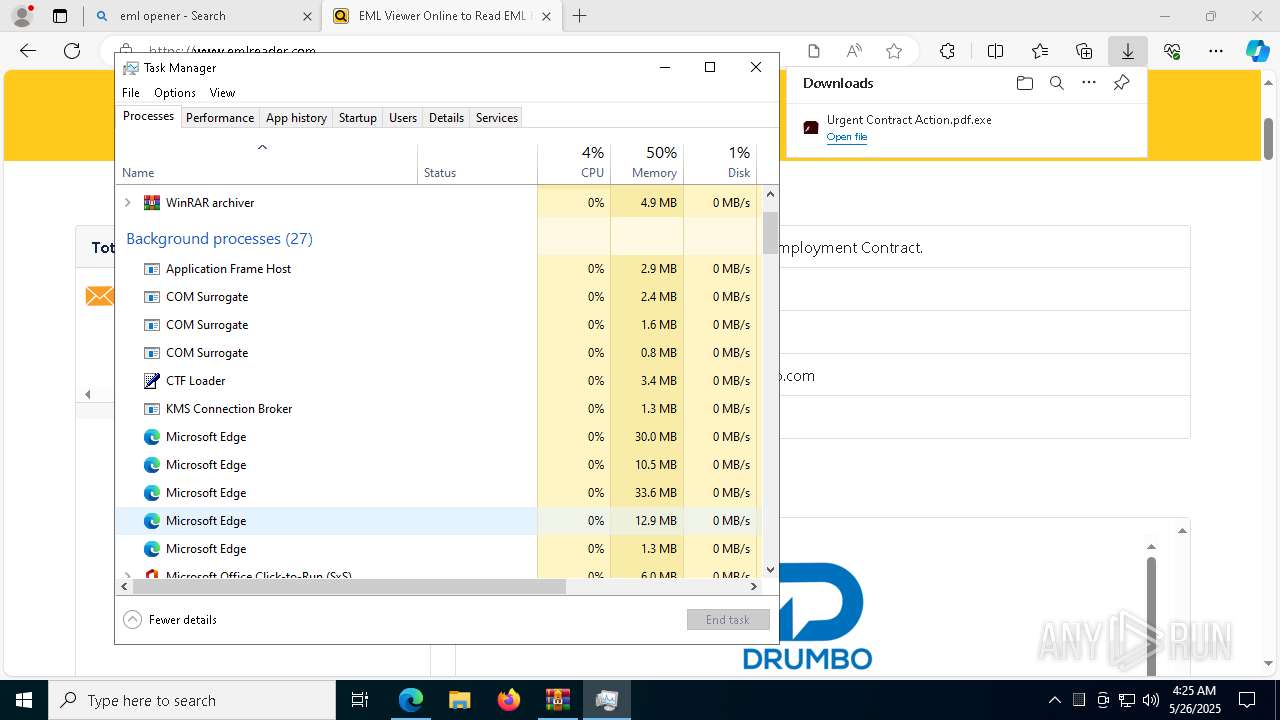Viewport: 1280px width, 720px height.
Task: Refresh the Edge page
Action: pyautogui.click(x=72, y=51)
